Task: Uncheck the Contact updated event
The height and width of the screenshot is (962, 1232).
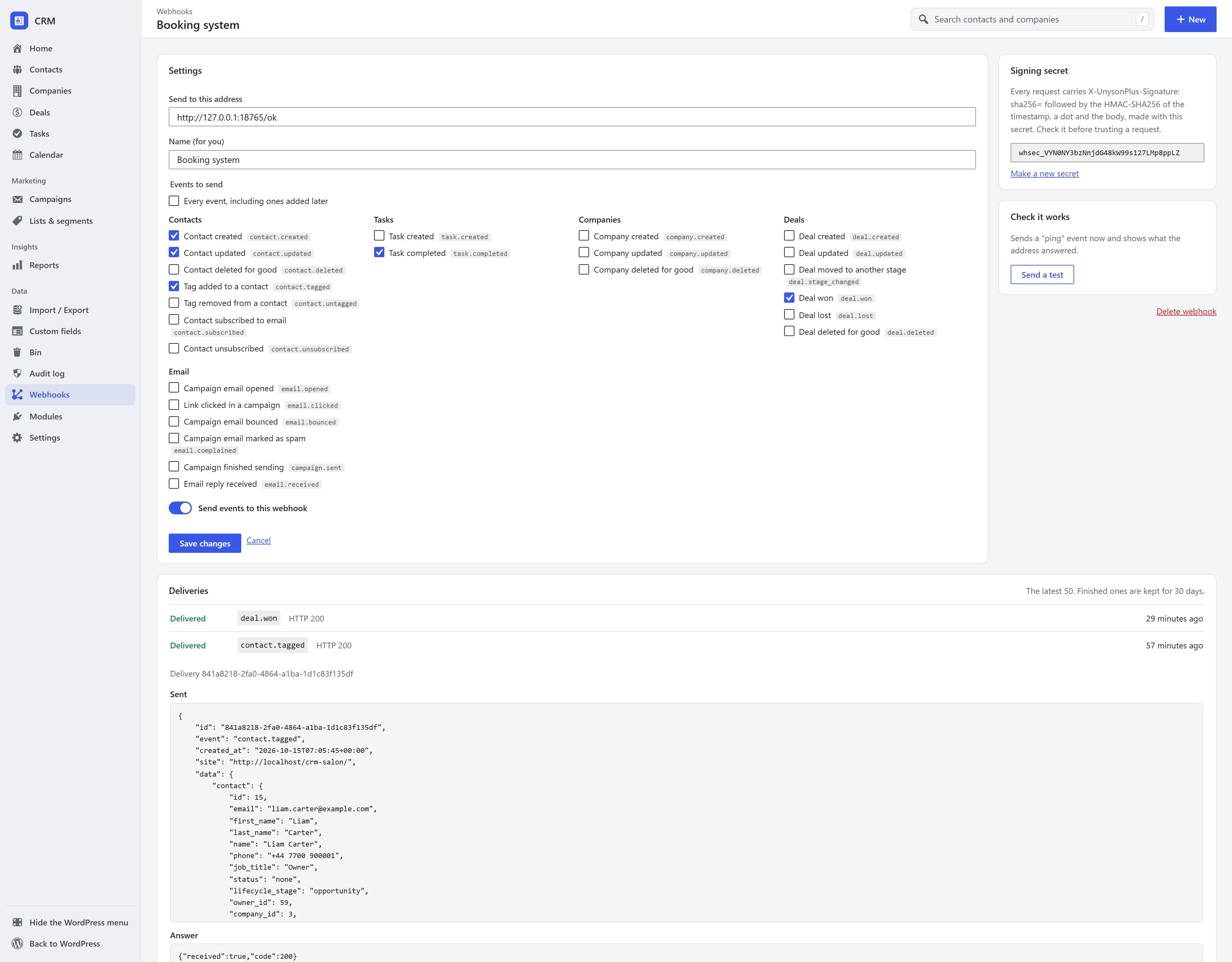Action: point(174,253)
